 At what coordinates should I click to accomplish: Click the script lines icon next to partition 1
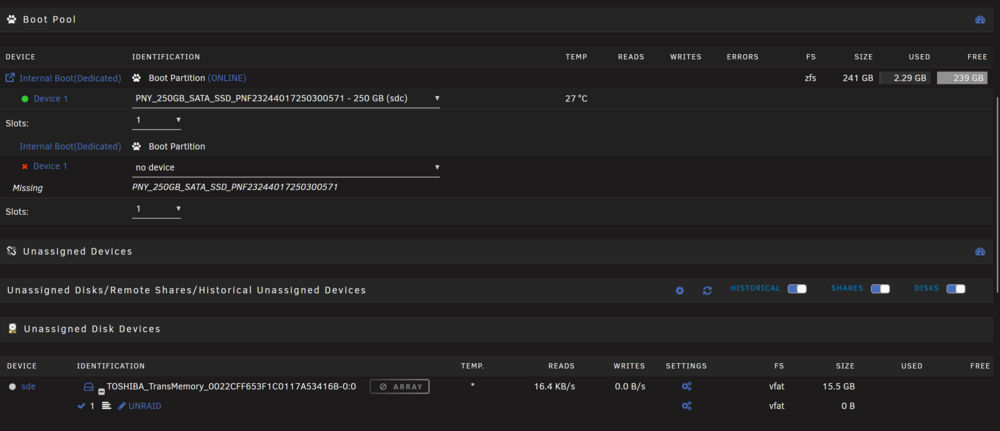click(107, 405)
